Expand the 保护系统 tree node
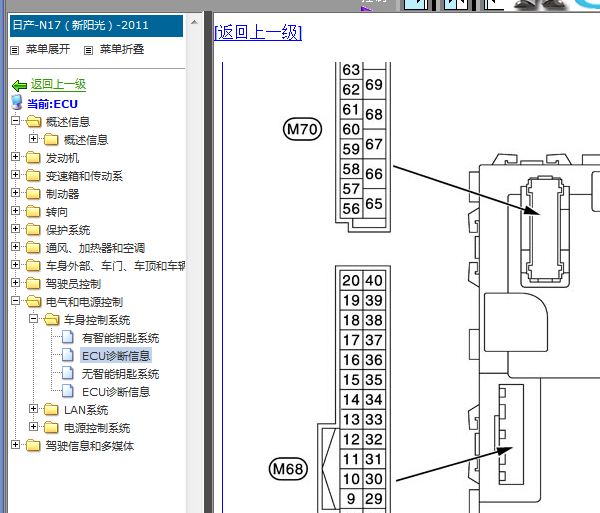 coord(15,228)
